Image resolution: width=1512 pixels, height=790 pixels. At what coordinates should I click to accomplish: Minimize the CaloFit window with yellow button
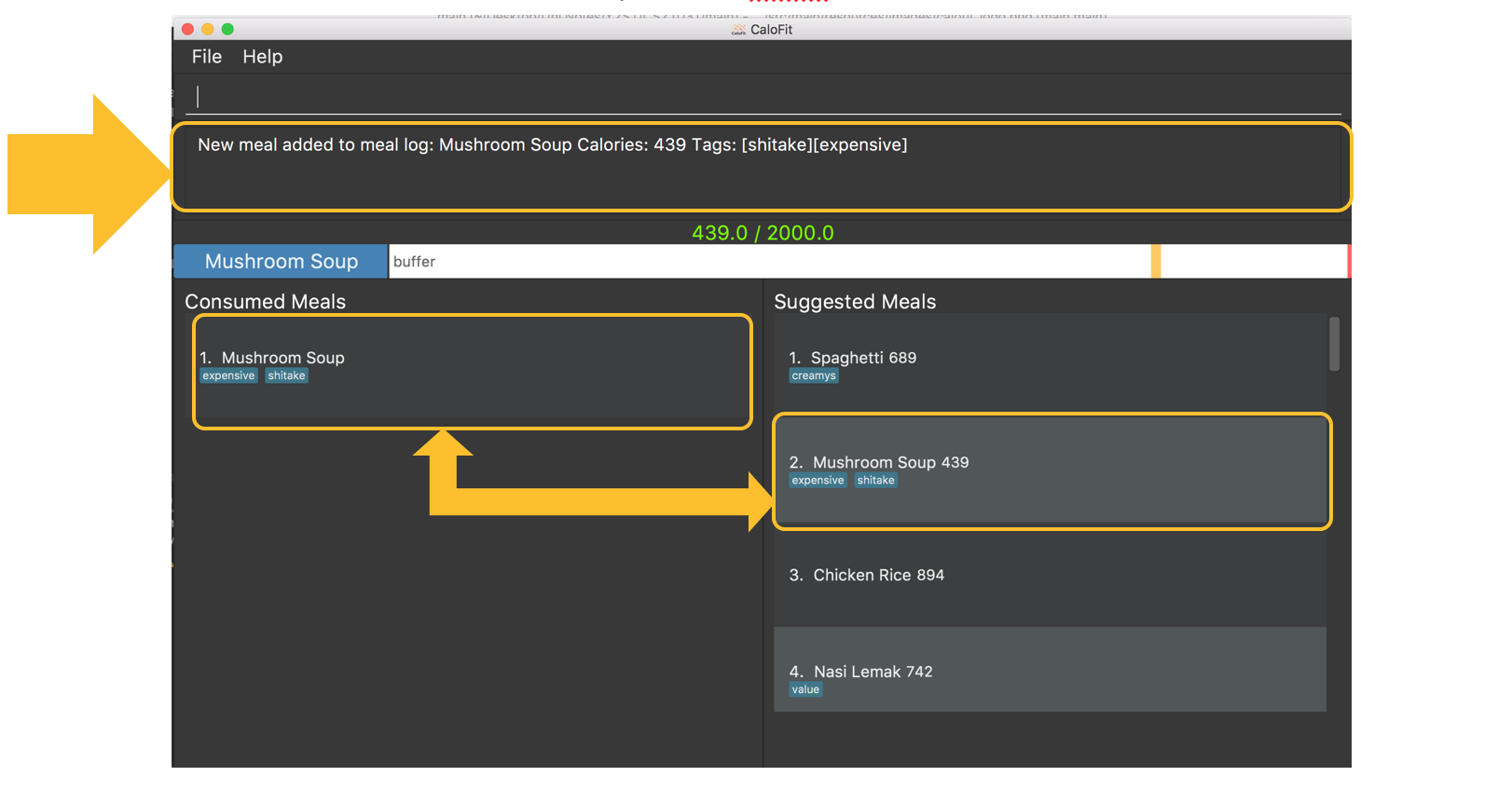[208, 29]
